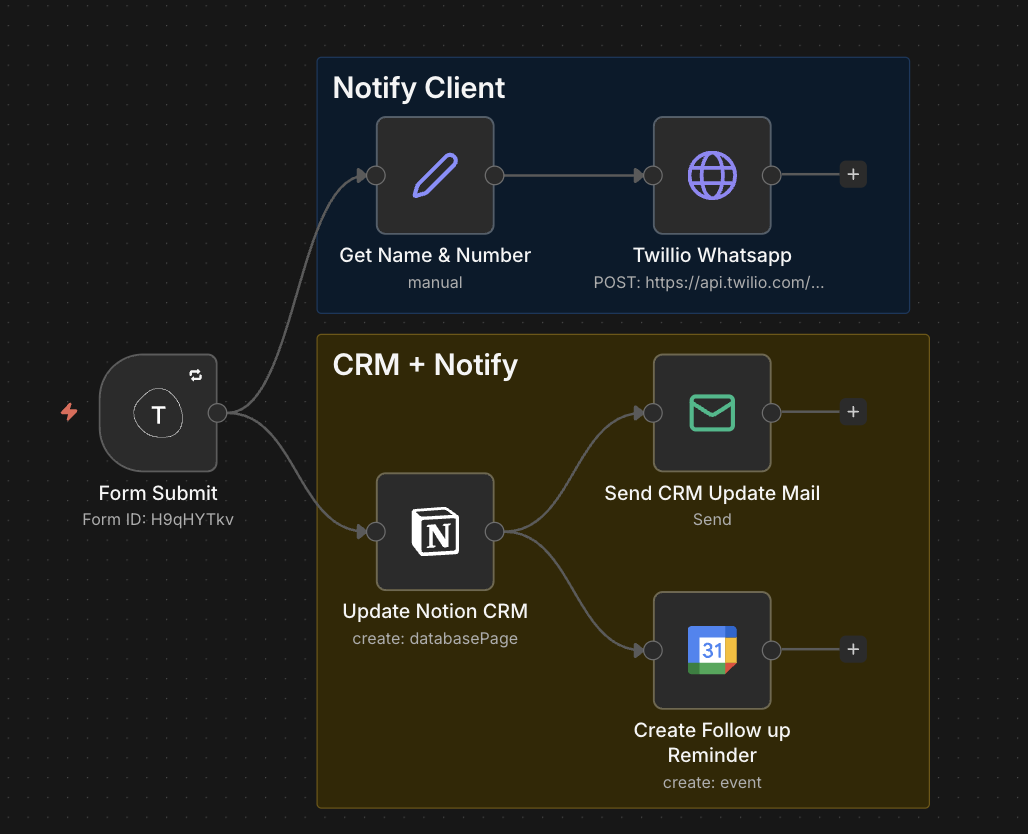The width and height of the screenshot is (1028, 834).
Task: Open the Google Calendar icon node
Action: (x=712, y=650)
